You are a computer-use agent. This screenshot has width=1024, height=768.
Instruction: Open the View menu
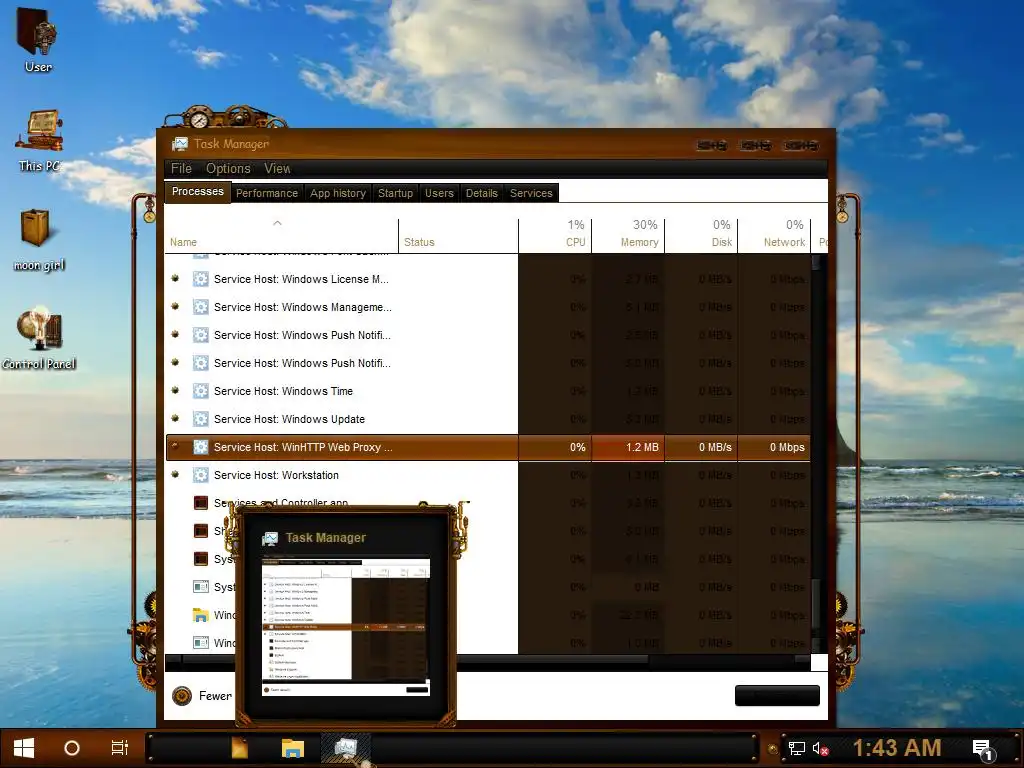coord(277,168)
